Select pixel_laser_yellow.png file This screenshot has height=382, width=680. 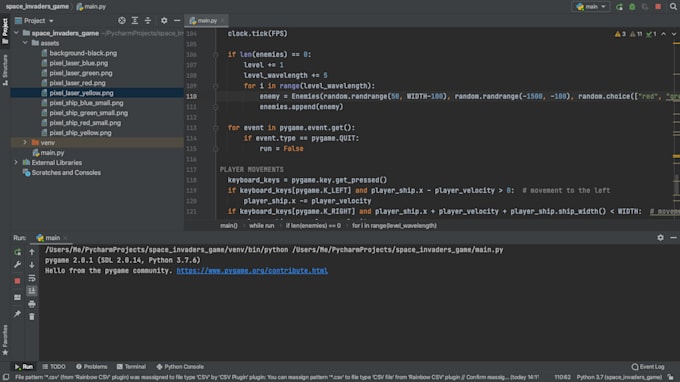click(x=81, y=93)
